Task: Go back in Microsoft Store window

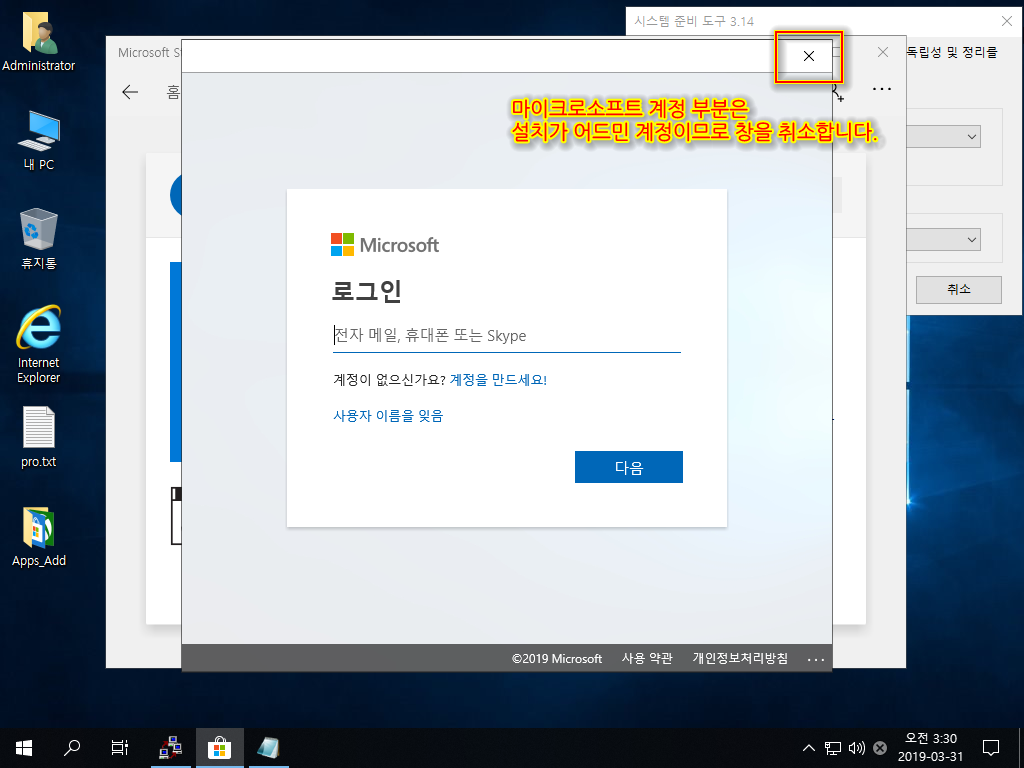Action: (x=130, y=92)
